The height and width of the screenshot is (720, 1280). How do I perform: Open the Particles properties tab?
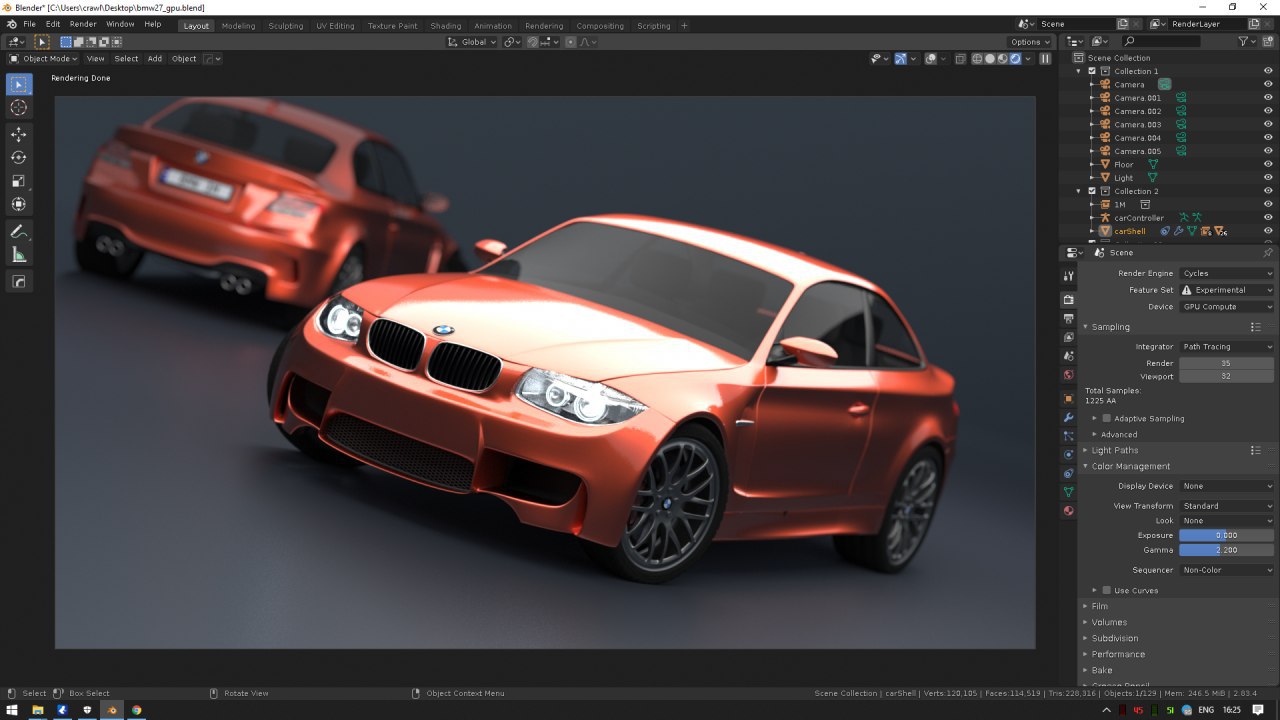tap(1068, 436)
